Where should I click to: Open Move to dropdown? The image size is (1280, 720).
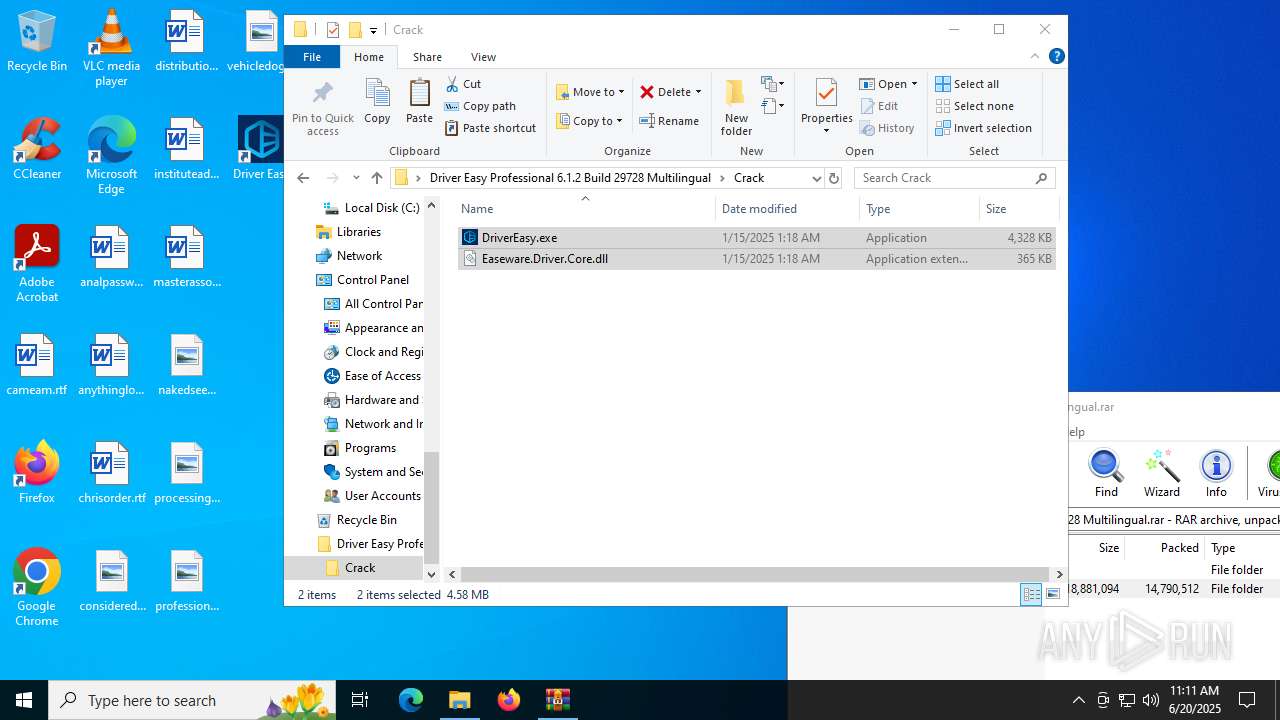point(590,92)
